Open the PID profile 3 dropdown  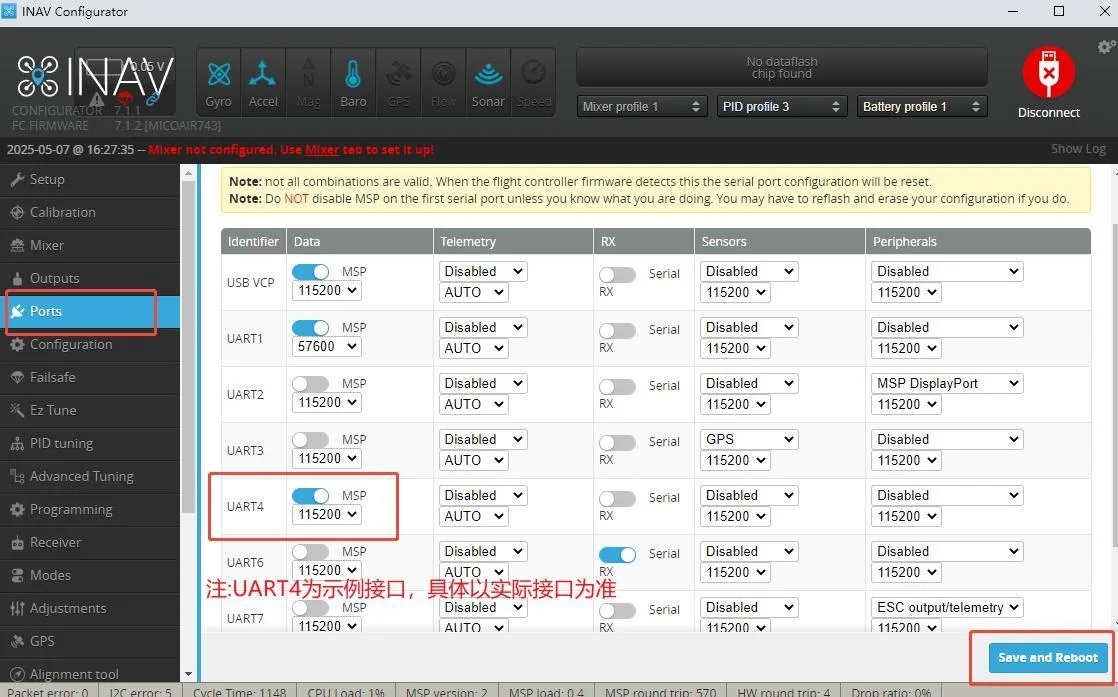781,106
